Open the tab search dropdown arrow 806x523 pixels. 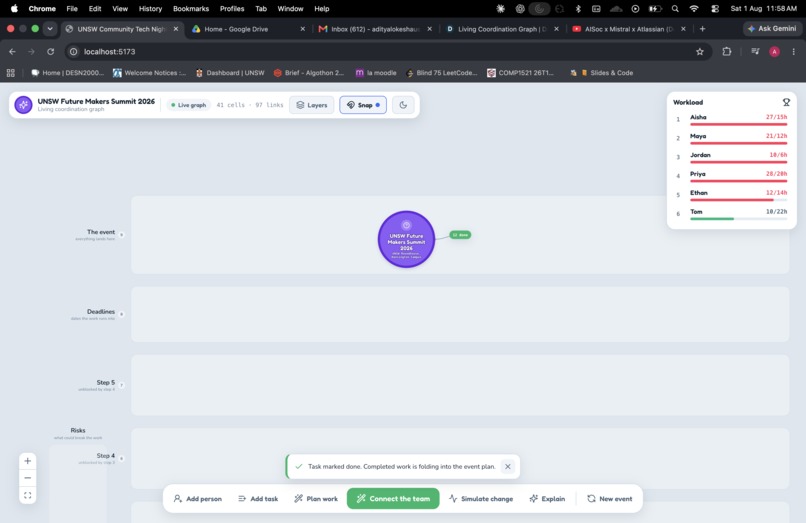[50, 29]
